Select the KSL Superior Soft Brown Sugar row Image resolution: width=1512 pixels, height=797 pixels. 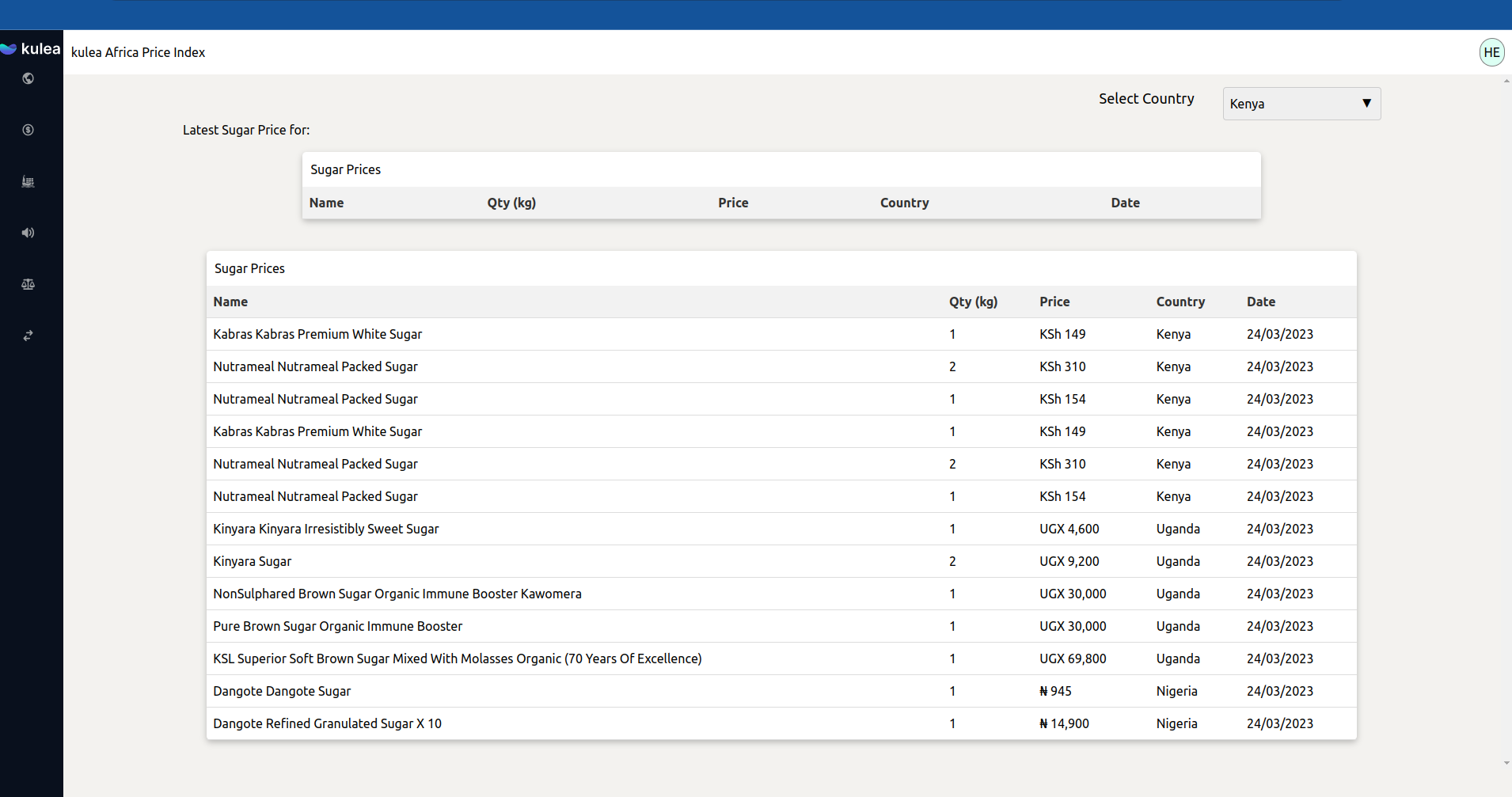[781, 658]
